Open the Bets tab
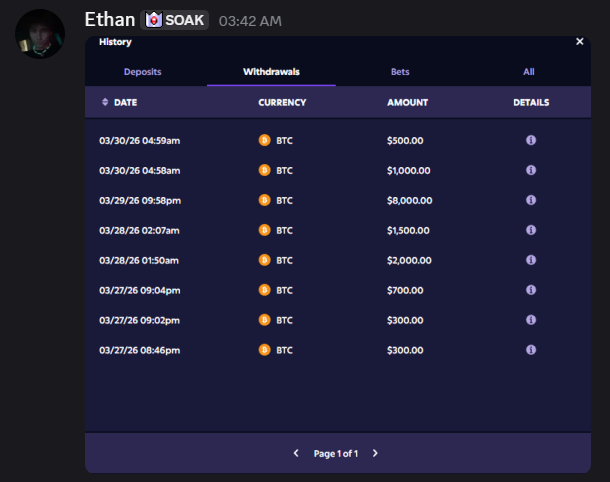 tap(400, 72)
